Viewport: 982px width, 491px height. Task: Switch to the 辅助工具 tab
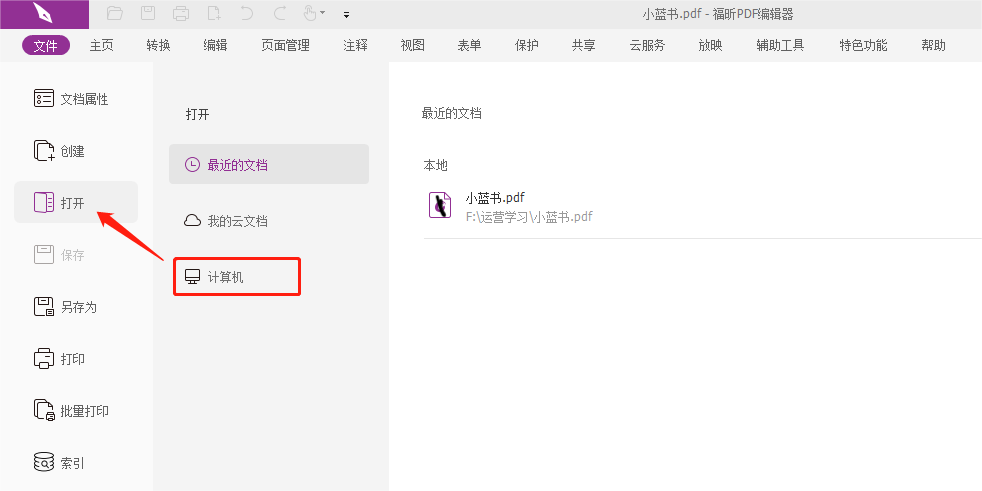(780, 46)
